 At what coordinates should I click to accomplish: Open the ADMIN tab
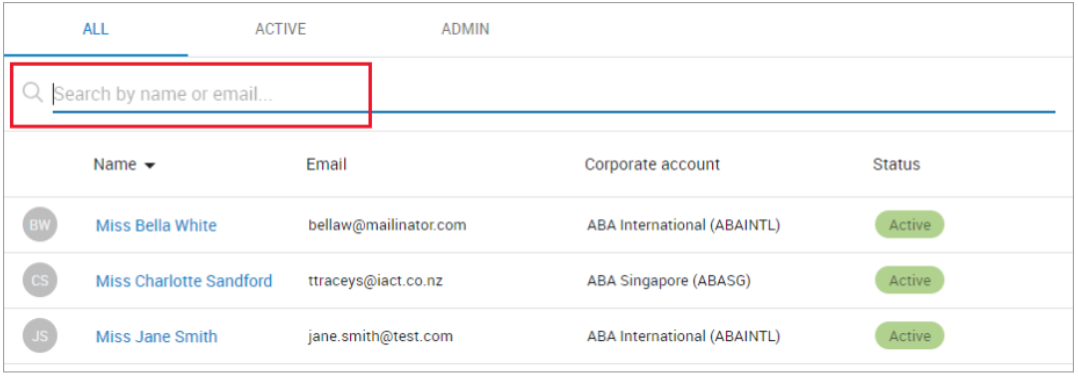click(x=465, y=30)
